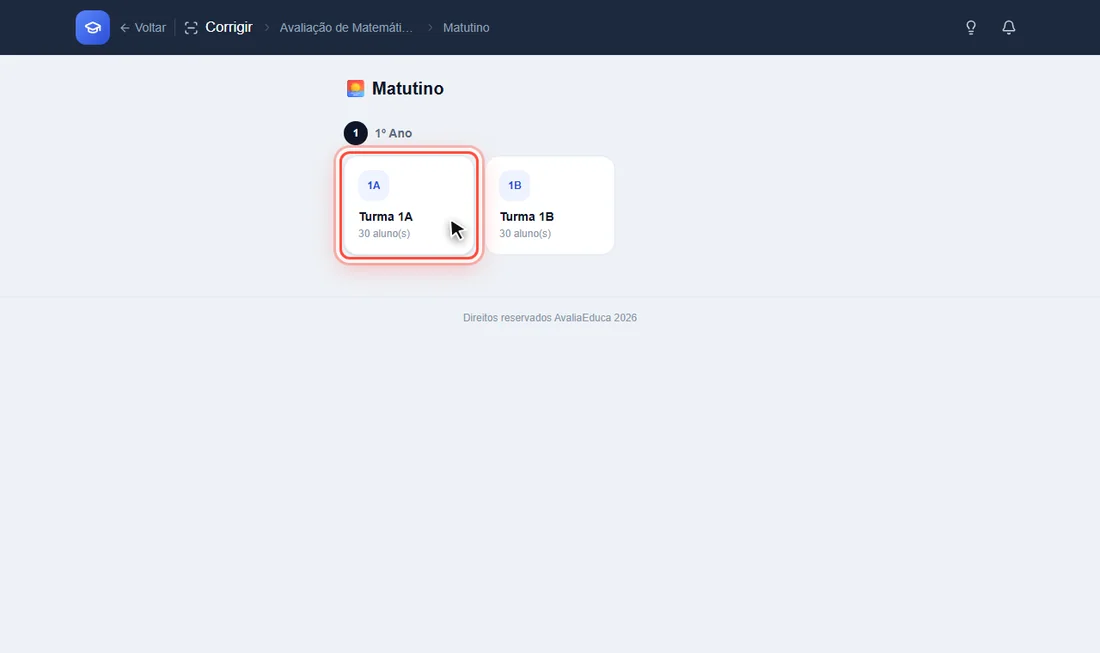The height and width of the screenshot is (653, 1100).
Task: Click the Turma 1A name
Action: [386, 217]
